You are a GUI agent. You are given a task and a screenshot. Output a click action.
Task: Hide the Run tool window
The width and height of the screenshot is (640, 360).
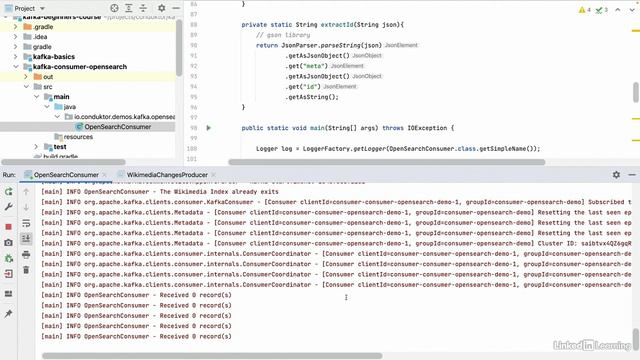[x=632, y=175]
